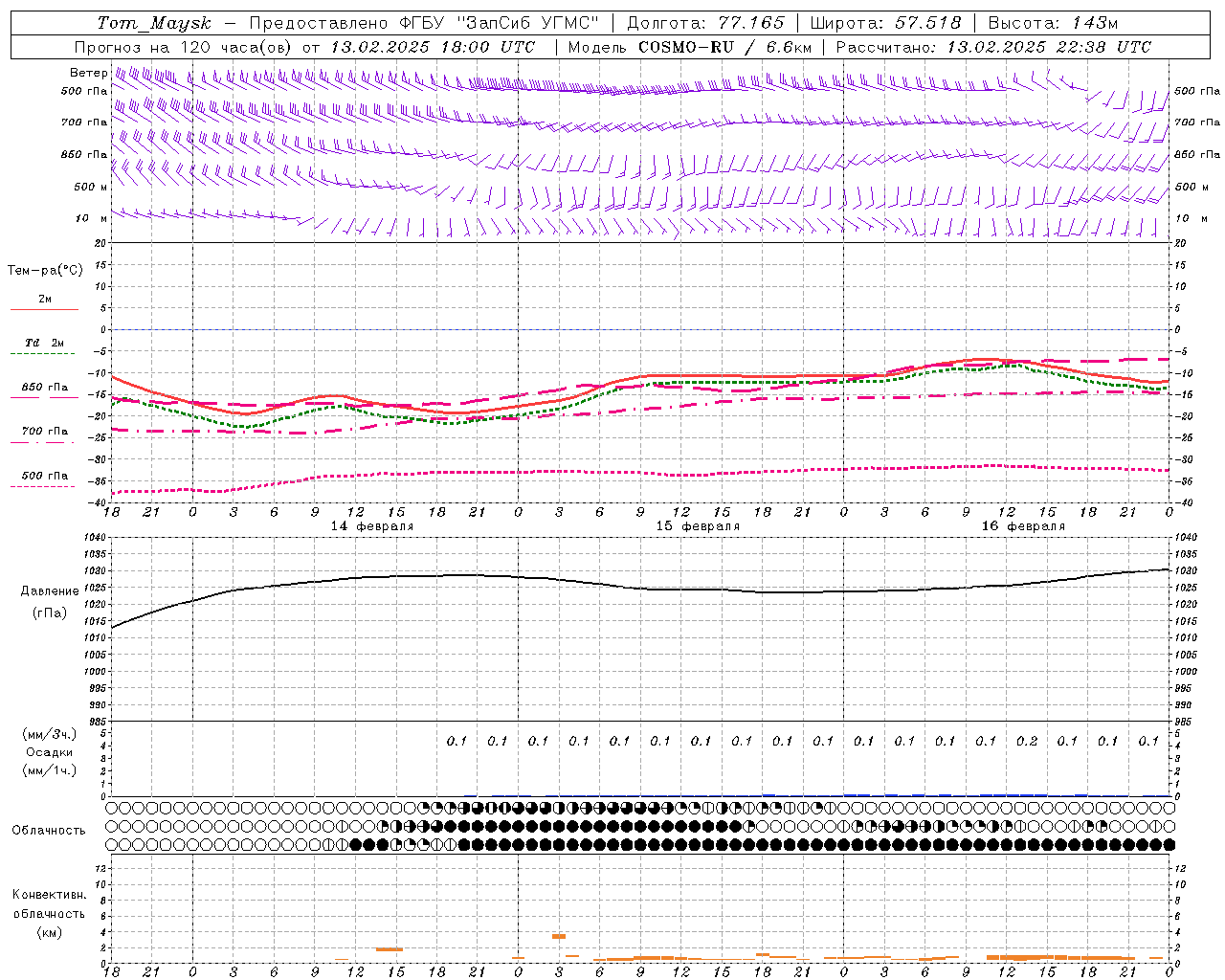Click the (км) unit label of convective panel
1225x980 pixels.
click(50, 932)
